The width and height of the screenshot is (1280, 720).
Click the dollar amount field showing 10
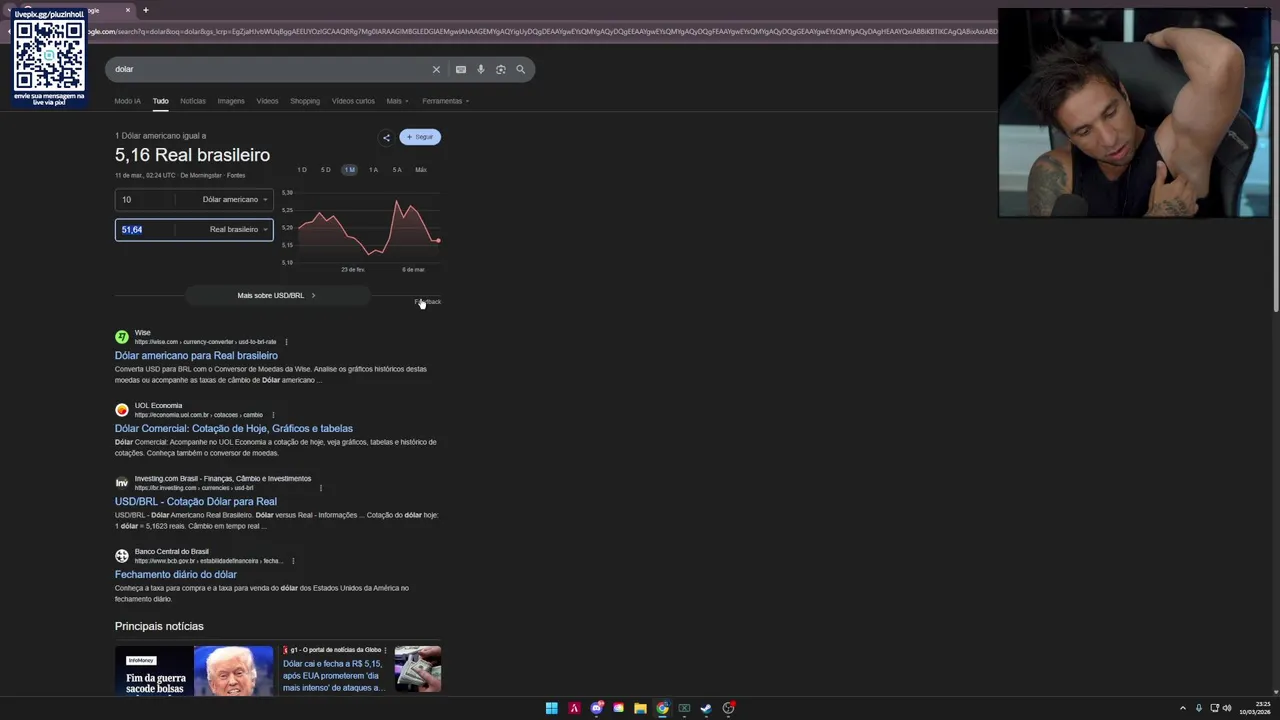(x=145, y=199)
